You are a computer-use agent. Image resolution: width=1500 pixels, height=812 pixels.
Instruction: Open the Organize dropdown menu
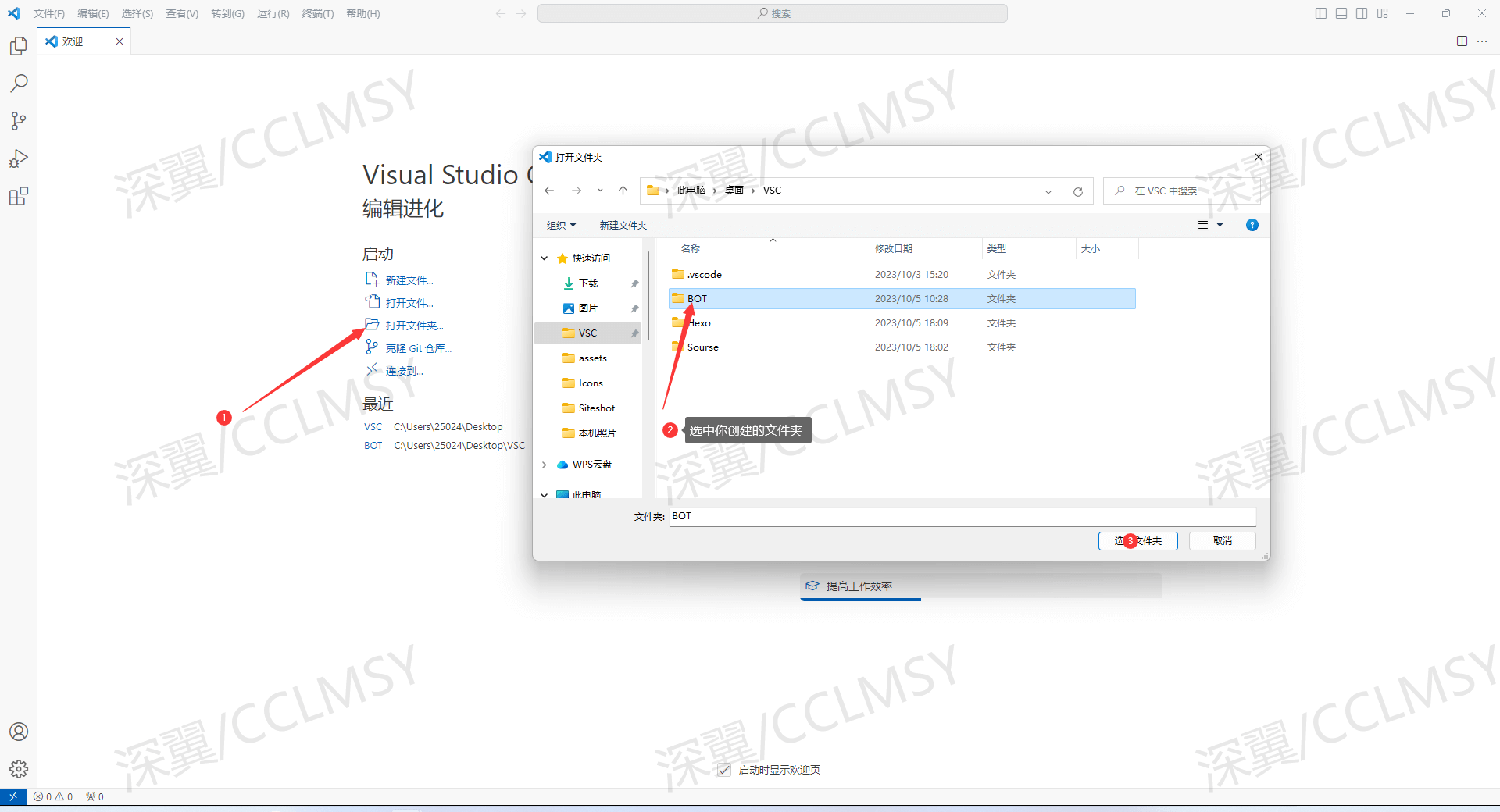[562, 226]
